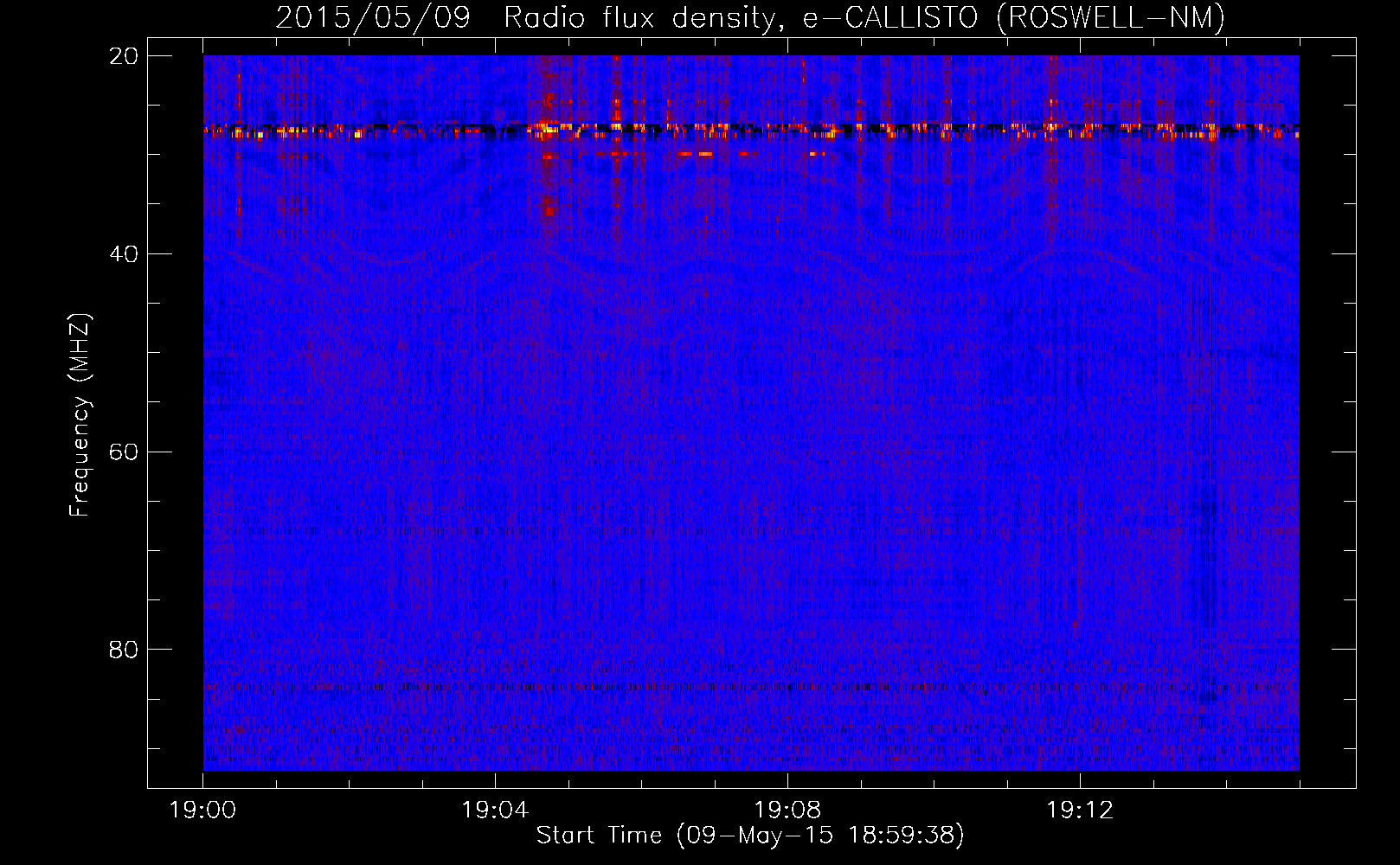Click the 'Start Time (09-May-15 18:59:38)' label
The image size is (1400, 865).
coord(750,836)
